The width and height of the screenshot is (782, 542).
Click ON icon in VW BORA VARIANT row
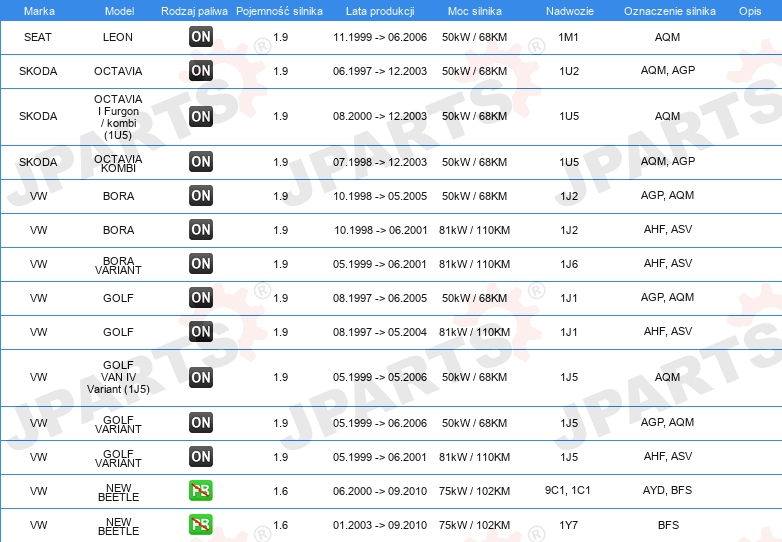pos(201,263)
